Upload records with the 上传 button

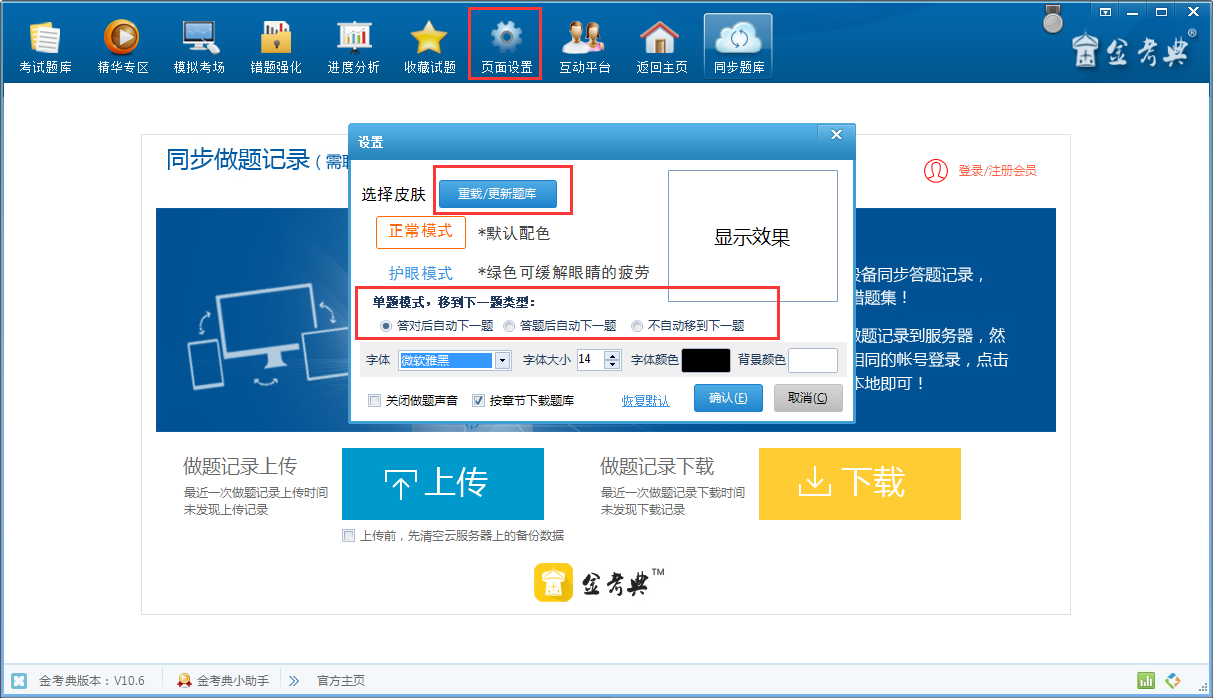(443, 484)
